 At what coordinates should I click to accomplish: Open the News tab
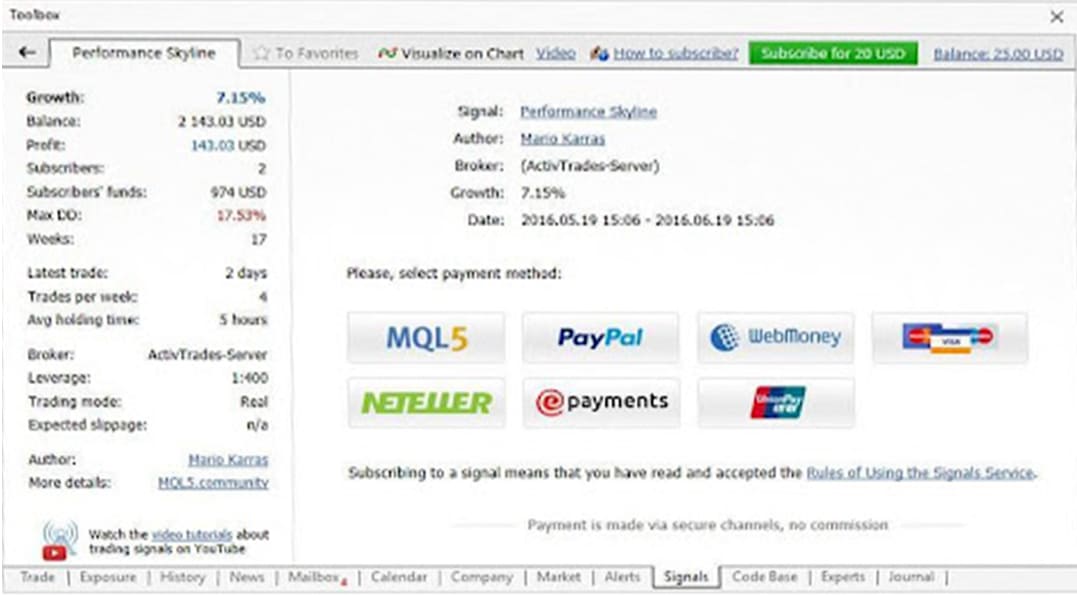(x=247, y=576)
